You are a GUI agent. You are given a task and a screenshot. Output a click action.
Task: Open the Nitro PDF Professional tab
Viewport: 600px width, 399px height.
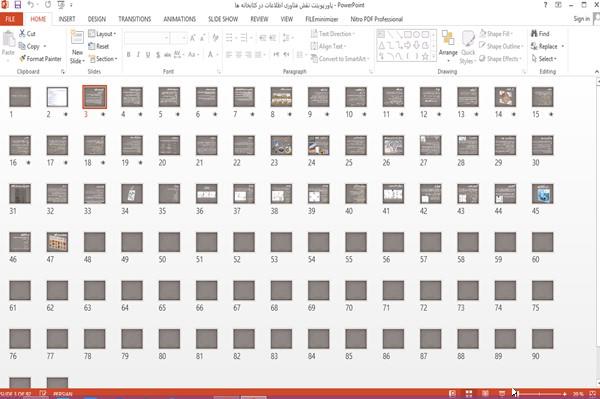pyautogui.click(x=377, y=19)
